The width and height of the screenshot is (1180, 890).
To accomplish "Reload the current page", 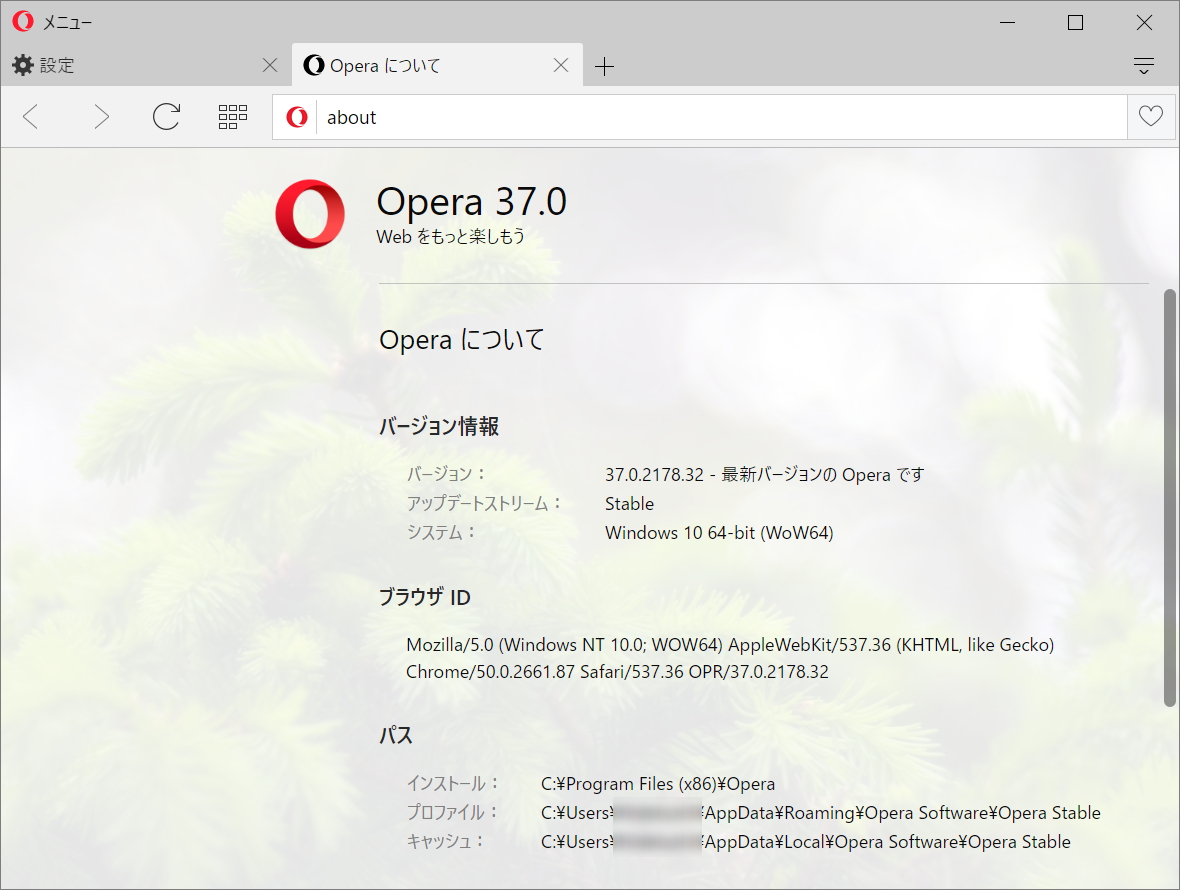I will pyautogui.click(x=166, y=116).
